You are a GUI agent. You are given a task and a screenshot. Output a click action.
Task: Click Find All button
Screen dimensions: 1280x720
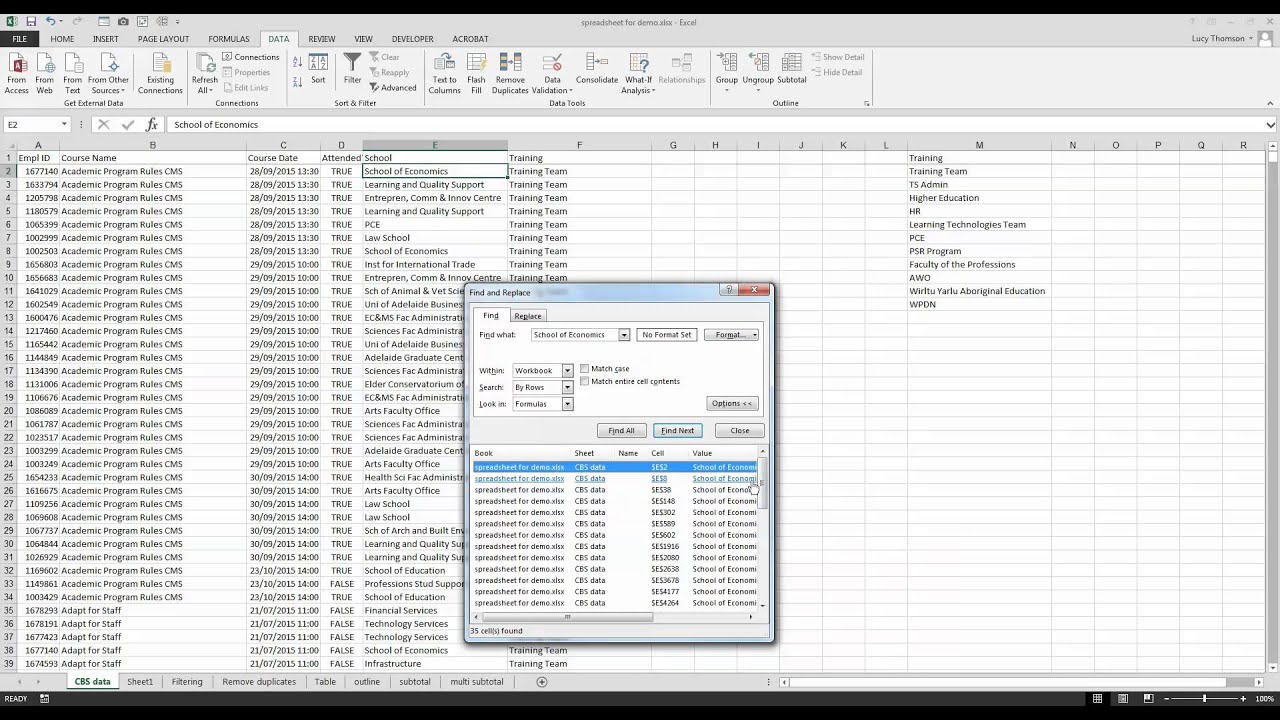(622, 431)
